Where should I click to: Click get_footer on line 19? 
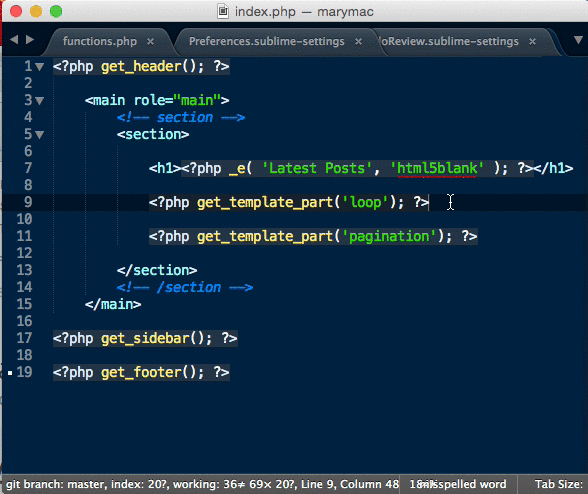click(x=141, y=372)
